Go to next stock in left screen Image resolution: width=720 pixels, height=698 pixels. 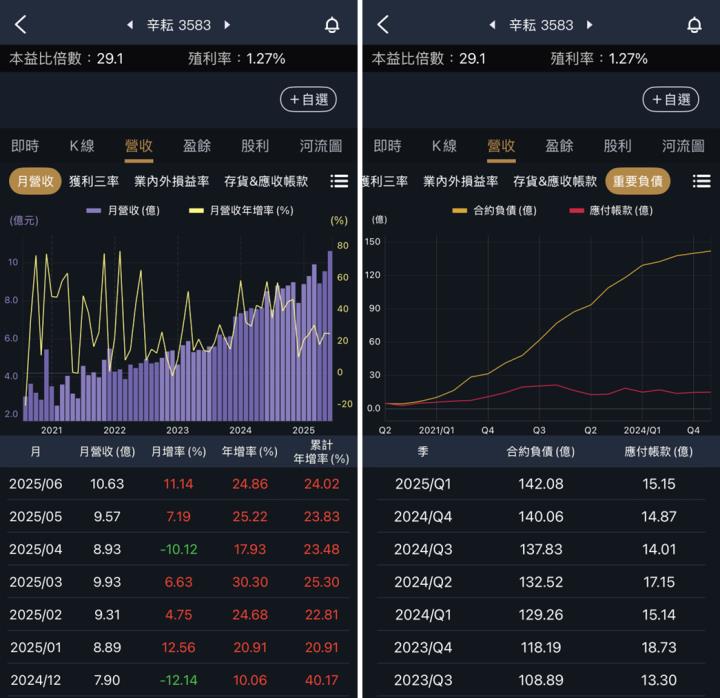coord(227,25)
